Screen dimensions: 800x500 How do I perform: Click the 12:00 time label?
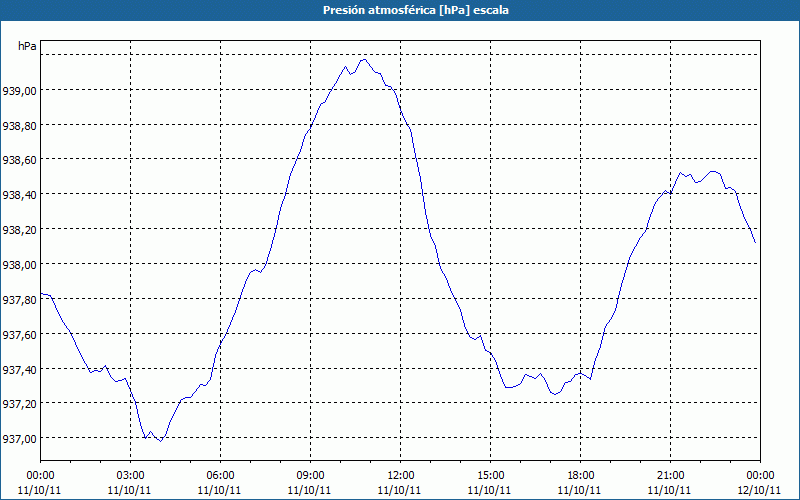click(x=401, y=476)
